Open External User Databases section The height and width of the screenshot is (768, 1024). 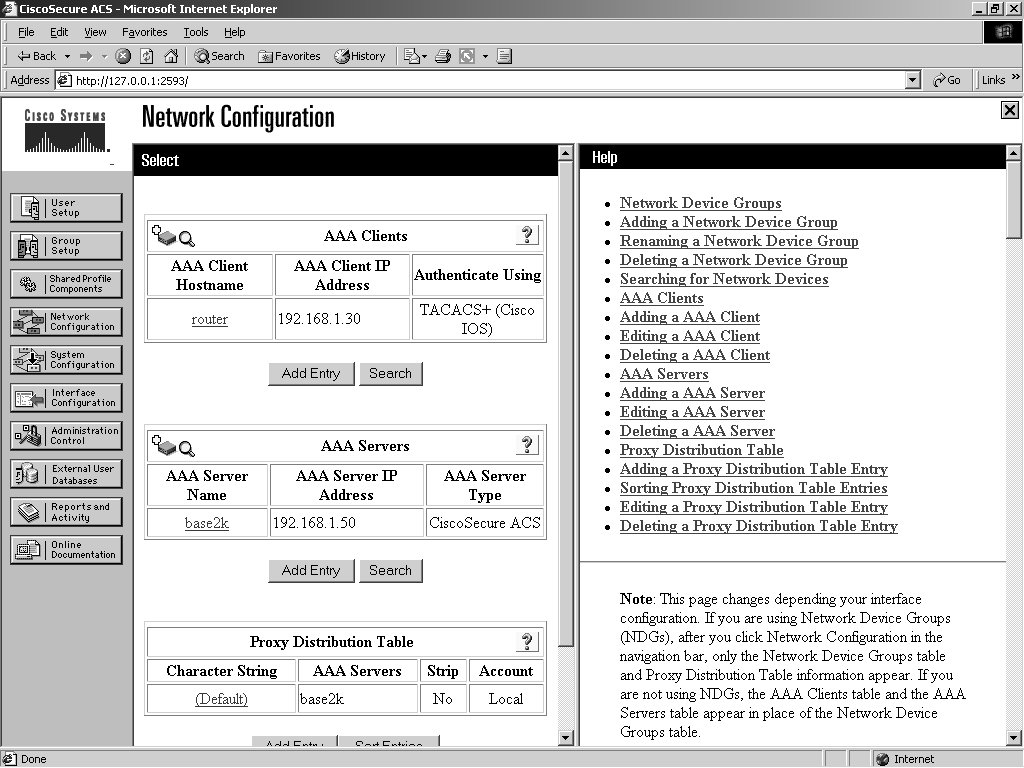click(66, 474)
